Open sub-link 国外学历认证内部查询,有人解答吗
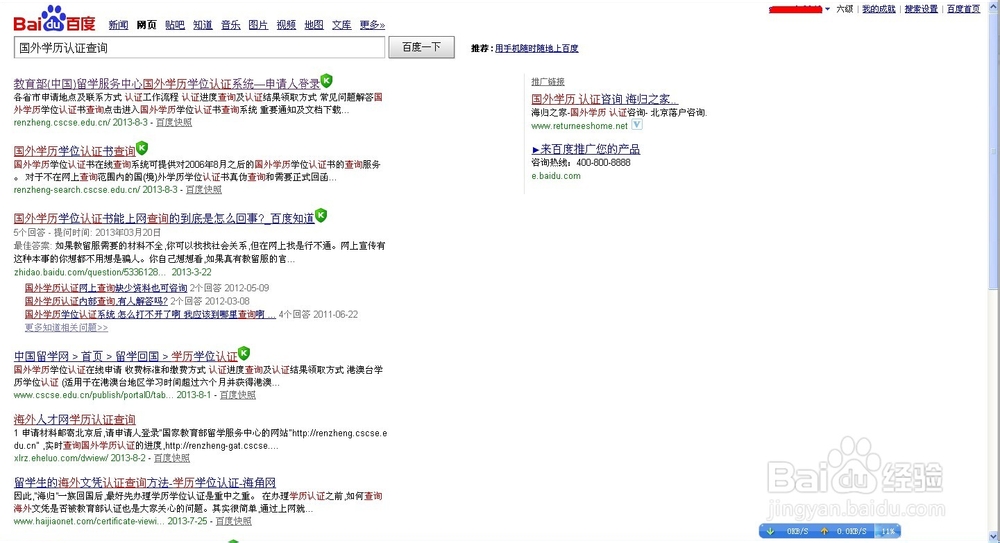This screenshot has height=543, width=1000. [x=96, y=301]
